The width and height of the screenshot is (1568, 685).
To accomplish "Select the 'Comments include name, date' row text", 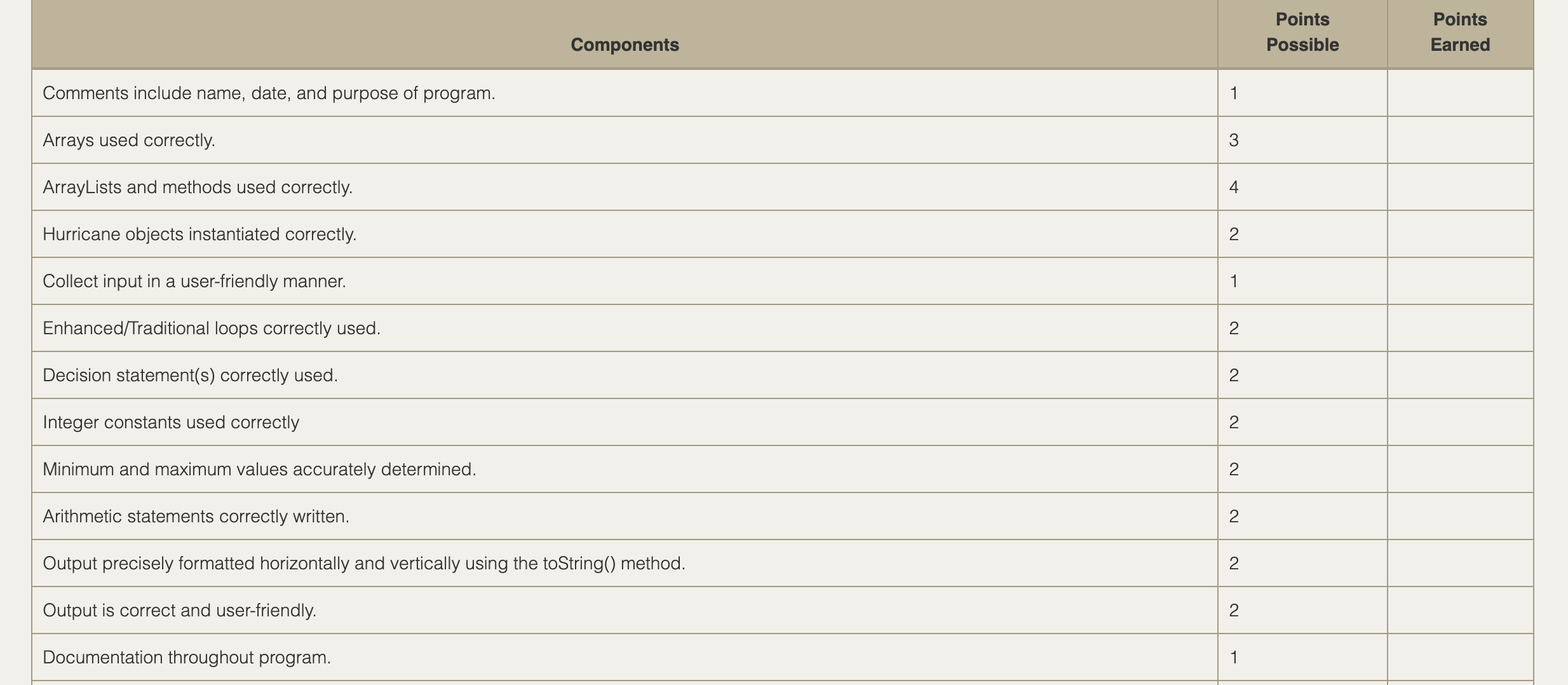I will click(x=269, y=93).
